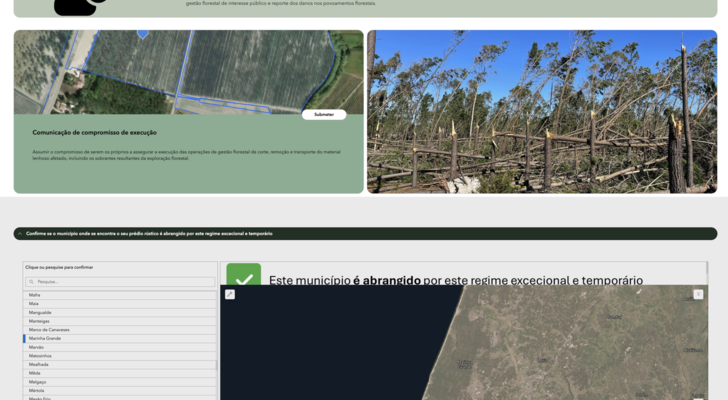Click the Submeter button

[324, 114]
